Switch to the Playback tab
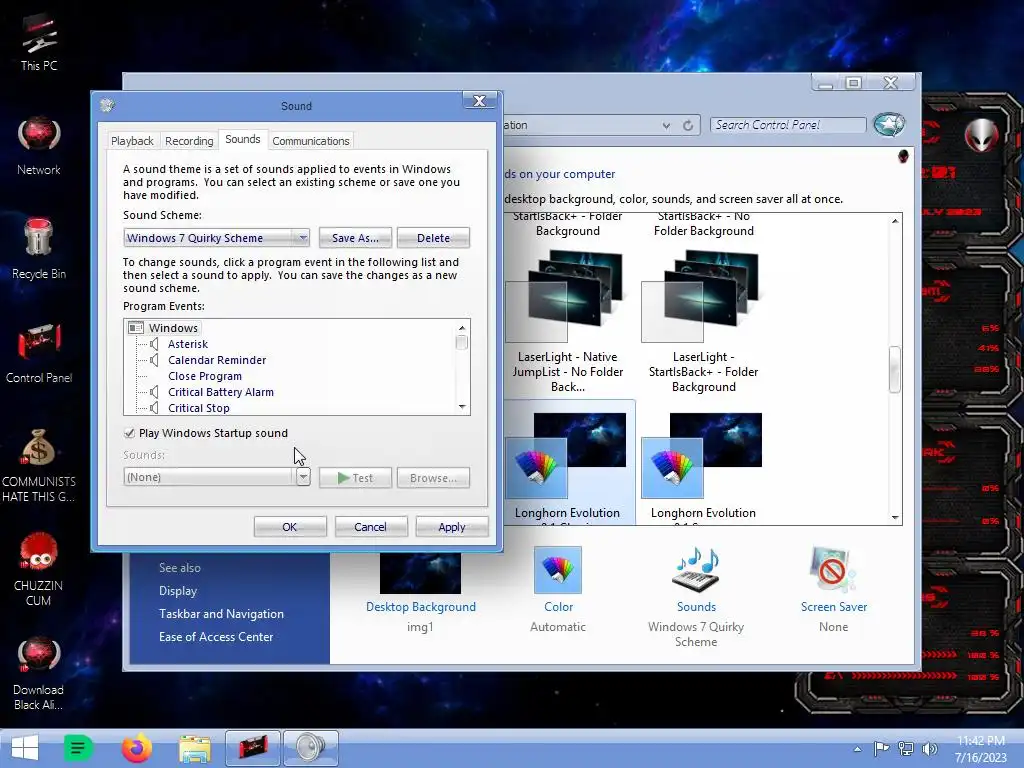Image resolution: width=1024 pixels, height=768 pixels. click(132, 141)
